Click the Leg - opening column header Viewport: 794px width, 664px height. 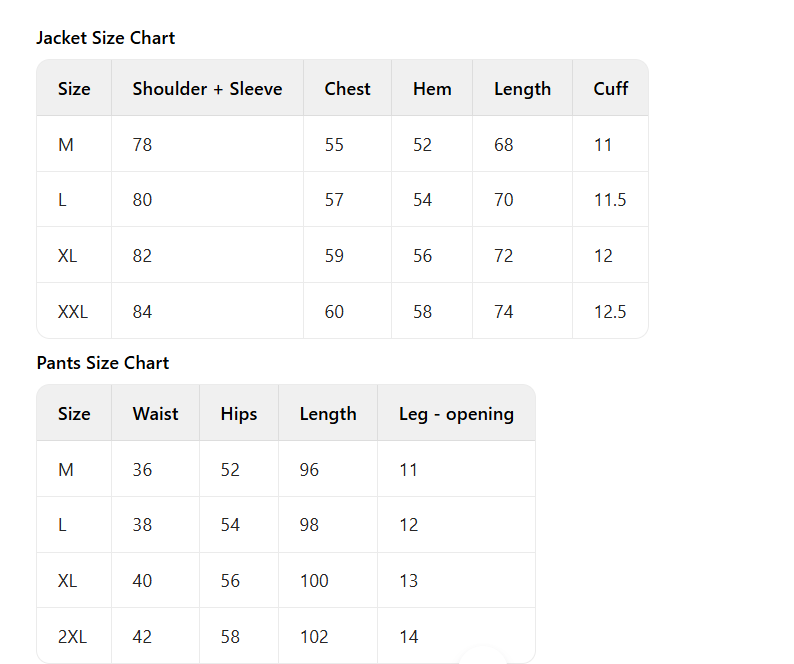(456, 414)
